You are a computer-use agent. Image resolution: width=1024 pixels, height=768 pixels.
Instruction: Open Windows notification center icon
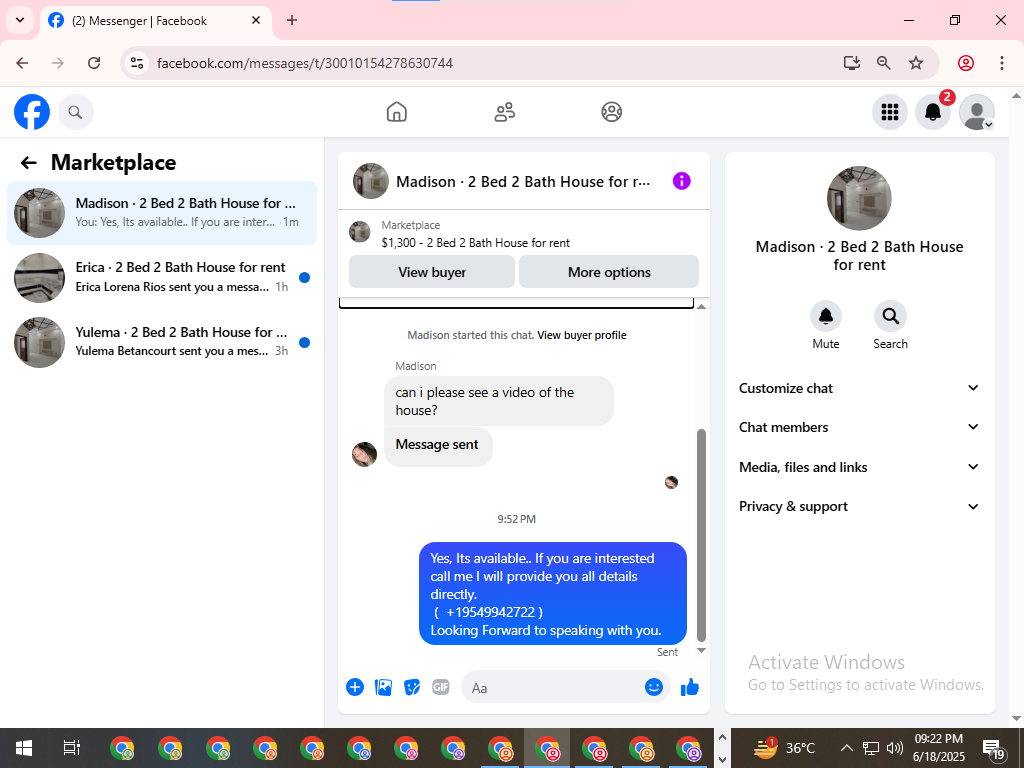point(993,748)
